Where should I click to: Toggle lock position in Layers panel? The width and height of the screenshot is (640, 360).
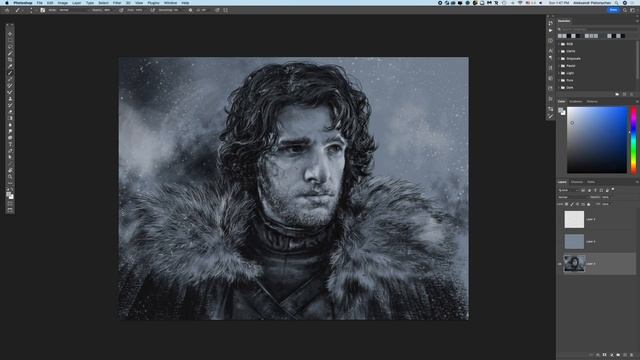click(x=577, y=204)
